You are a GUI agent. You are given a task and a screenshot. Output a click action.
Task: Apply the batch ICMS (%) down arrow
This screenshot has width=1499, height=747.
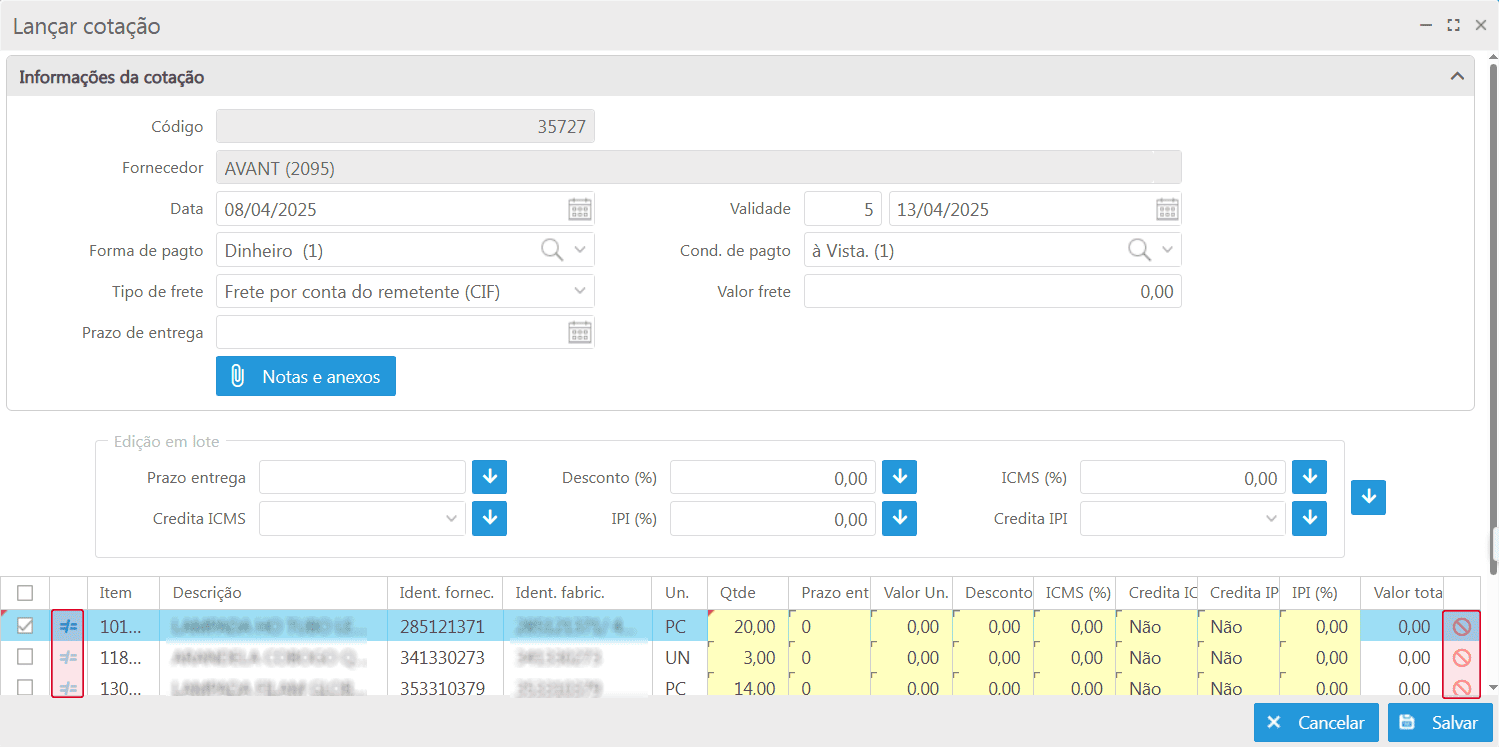click(1308, 477)
